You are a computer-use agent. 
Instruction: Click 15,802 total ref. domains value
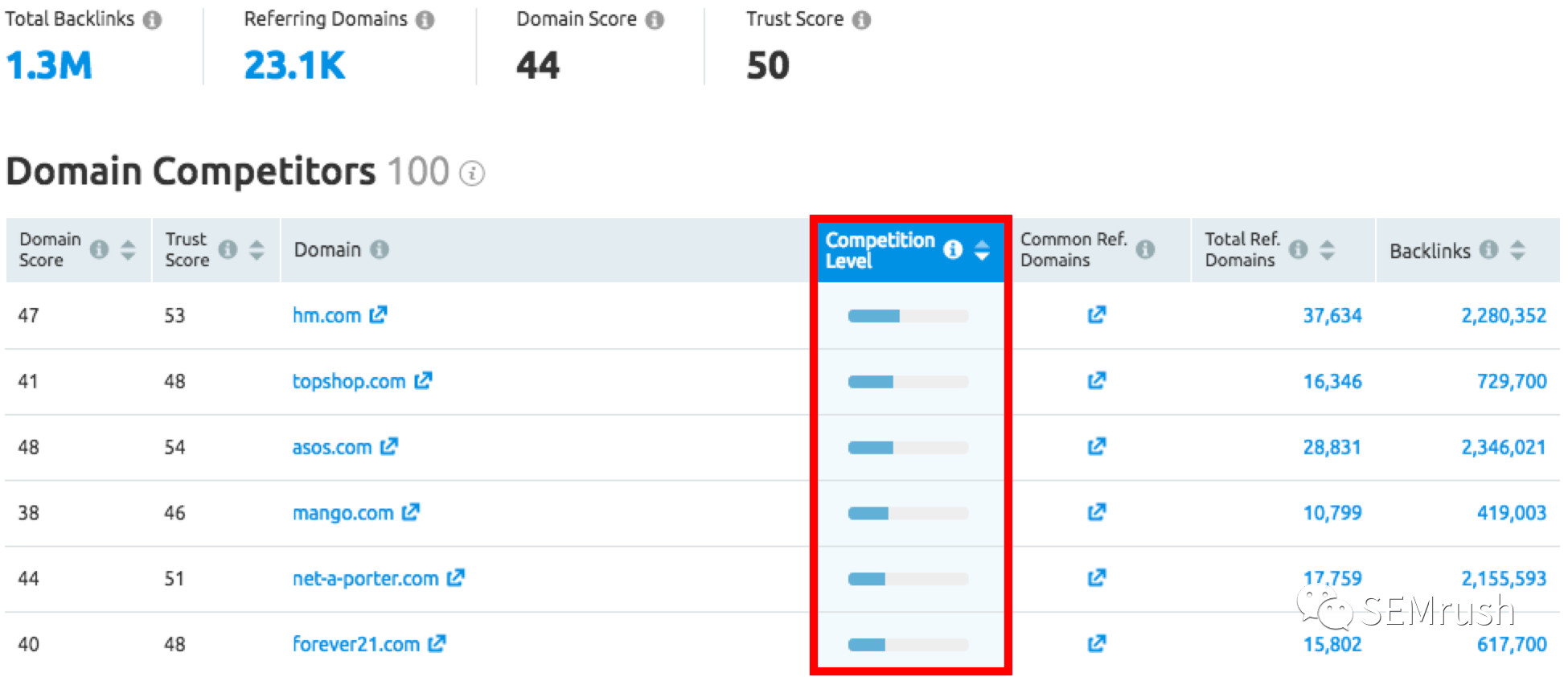click(1332, 644)
